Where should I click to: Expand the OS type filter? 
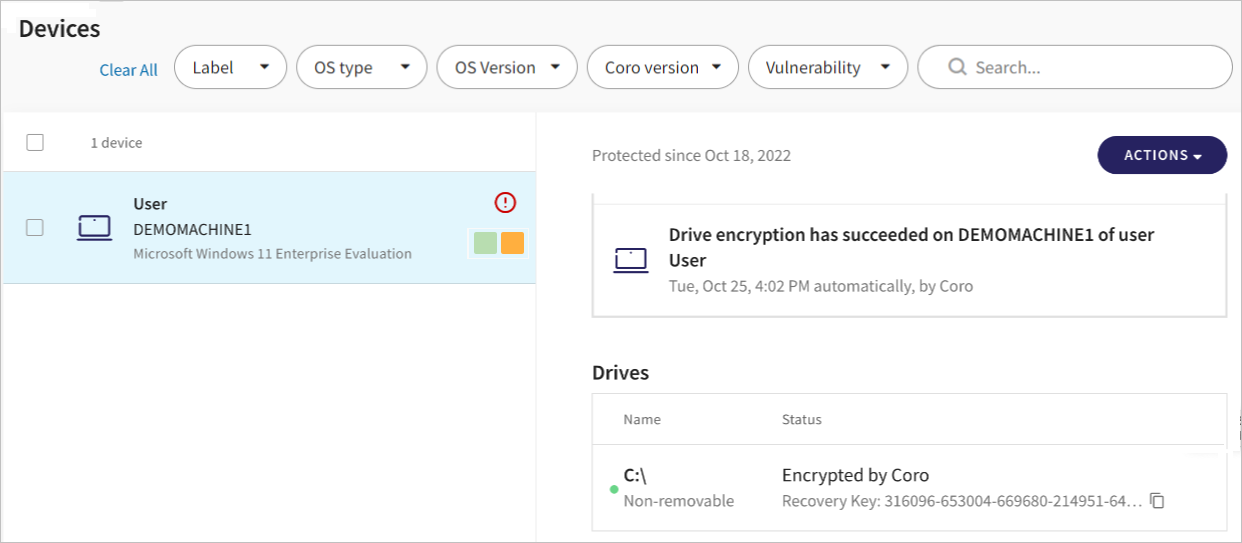[x=362, y=67]
